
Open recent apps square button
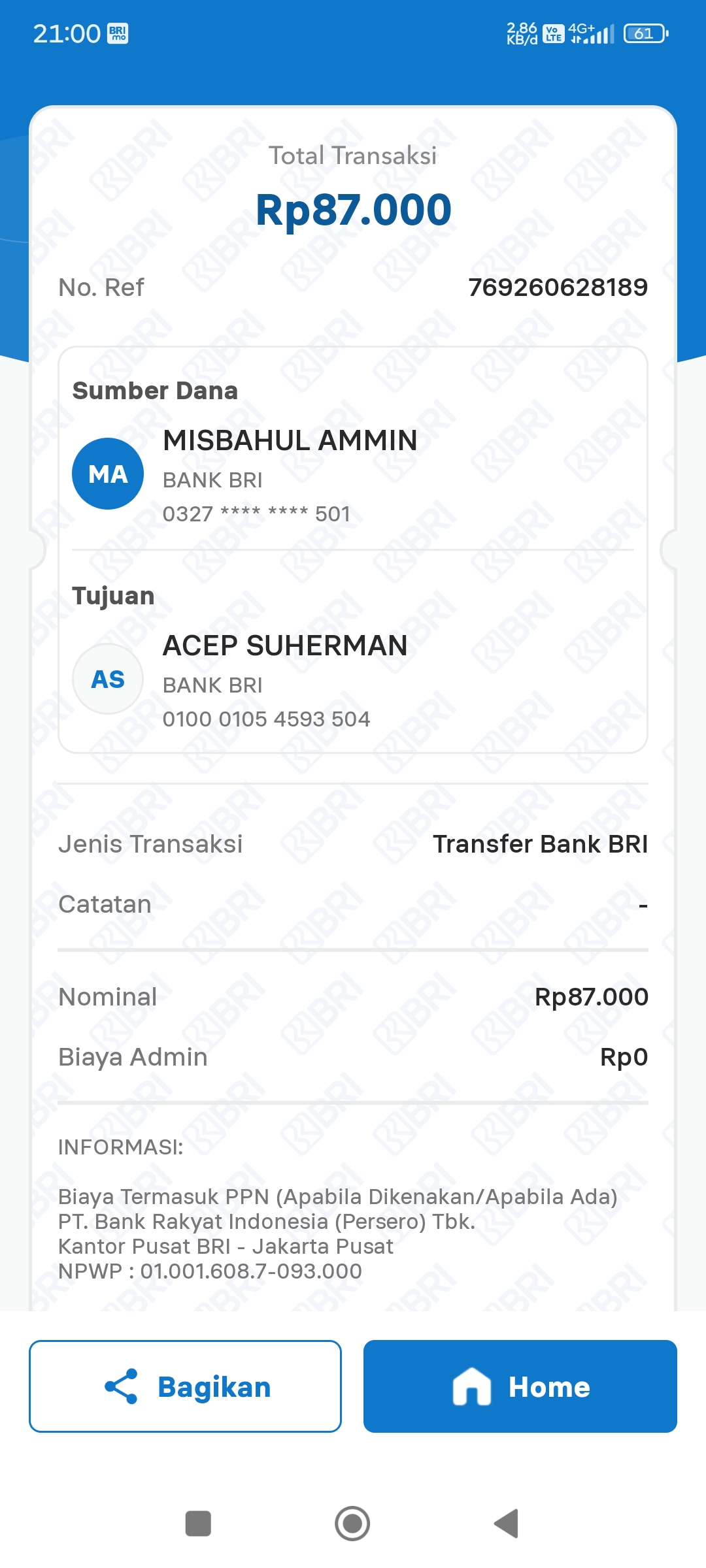(x=198, y=1524)
